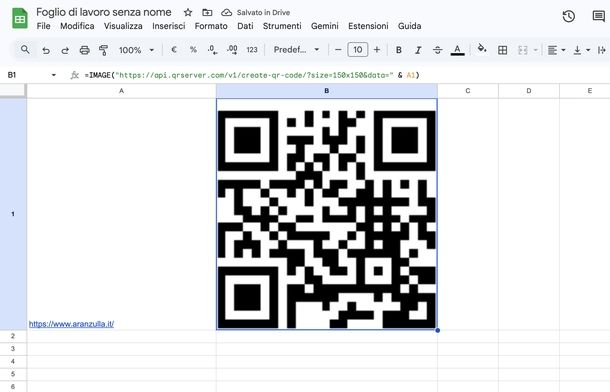610x392 pixels.
Task: Click the document title Foglio di lavoro senza nome
Action: point(103,12)
